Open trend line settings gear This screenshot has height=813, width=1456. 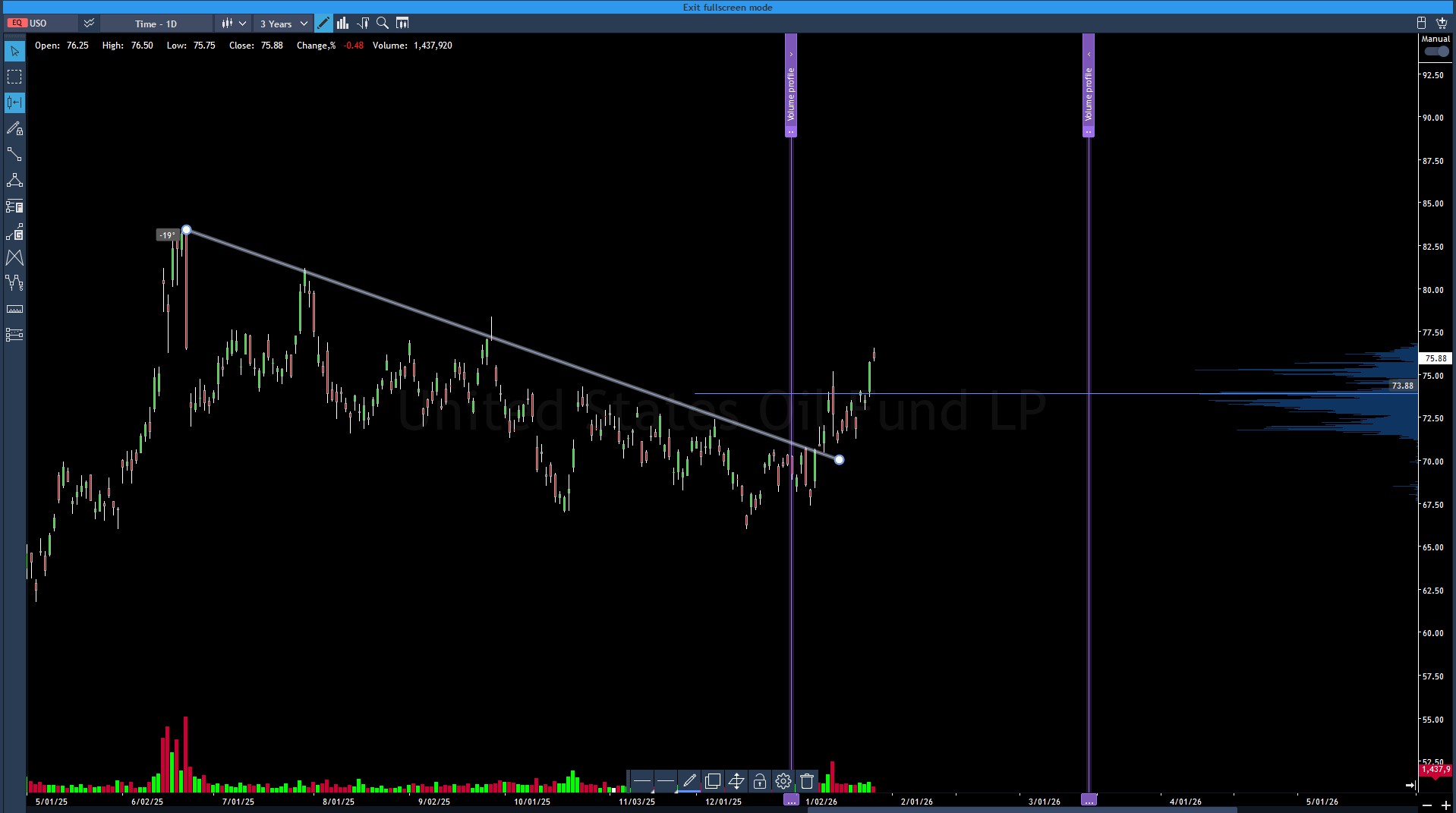[x=783, y=781]
